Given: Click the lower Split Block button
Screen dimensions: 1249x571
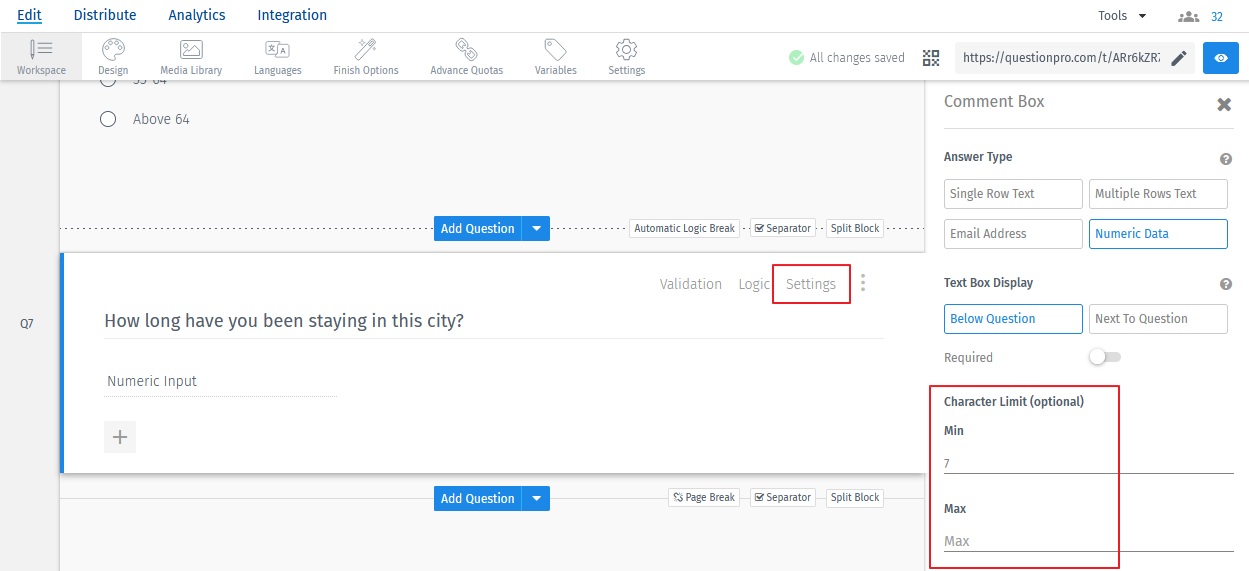Looking at the screenshot, I should (855, 497).
